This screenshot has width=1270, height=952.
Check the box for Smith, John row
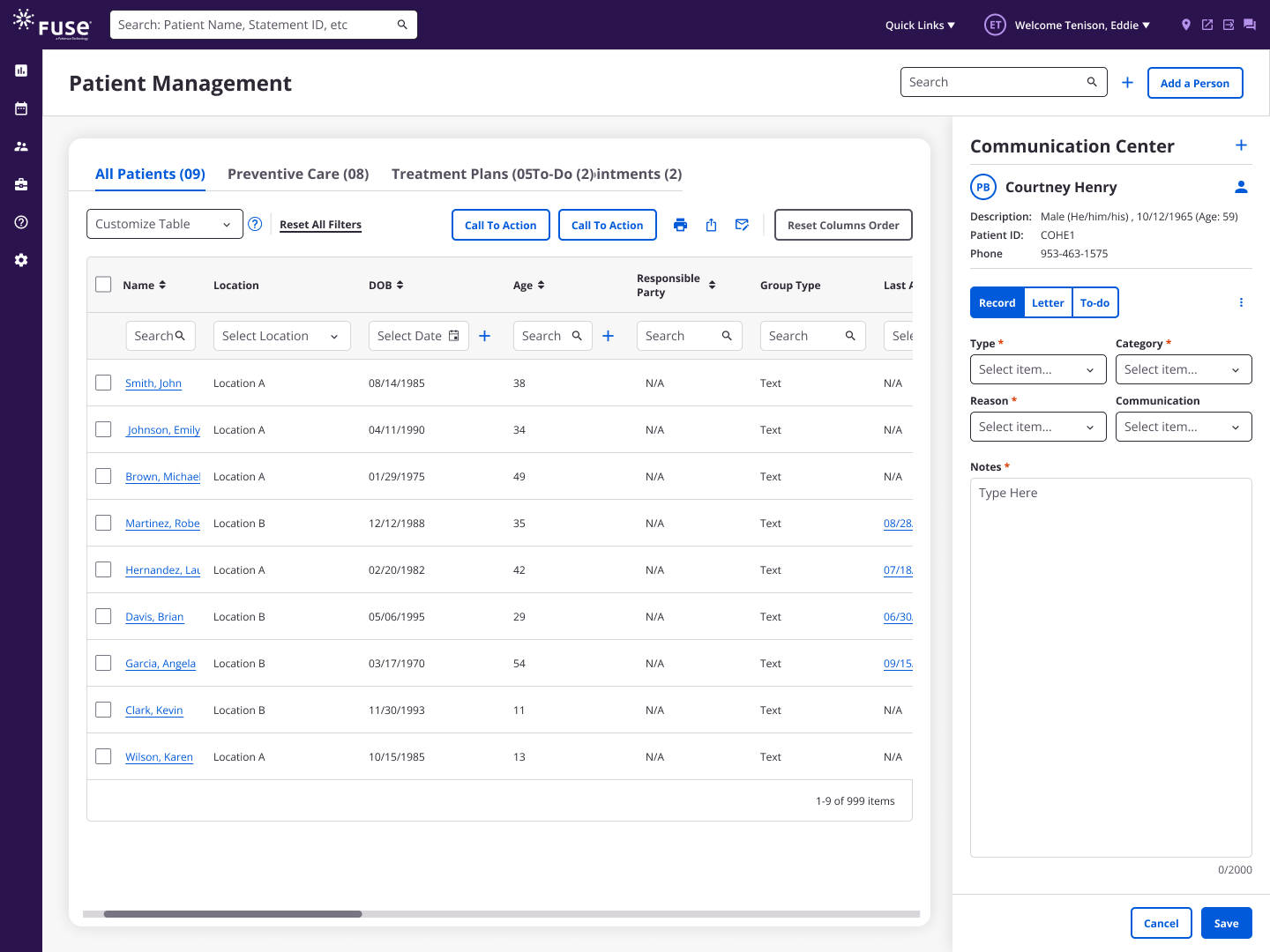[x=103, y=383]
